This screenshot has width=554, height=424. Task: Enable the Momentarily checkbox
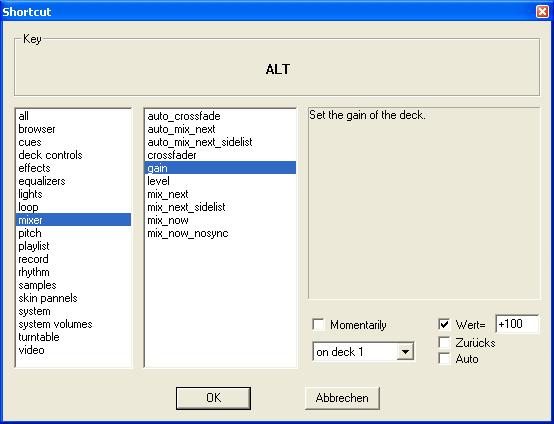pyautogui.click(x=318, y=324)
